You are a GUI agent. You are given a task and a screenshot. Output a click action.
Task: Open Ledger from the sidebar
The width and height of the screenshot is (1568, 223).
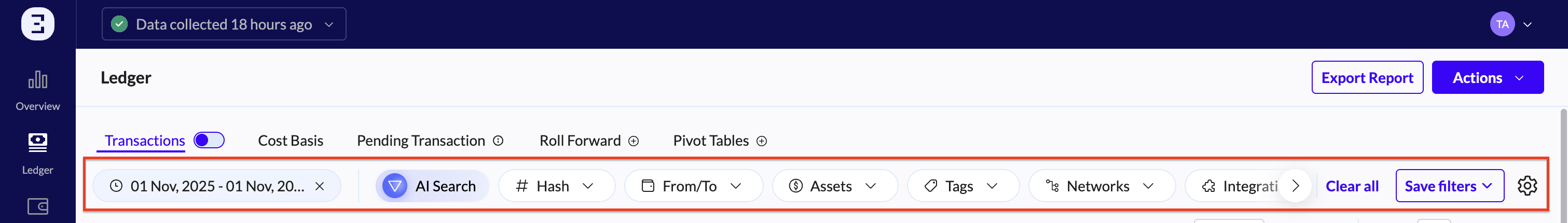[x=38, y=153]
